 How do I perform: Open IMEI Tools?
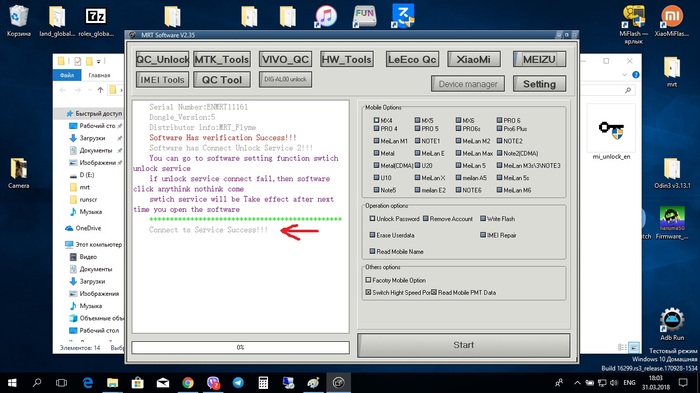[162, 80]
